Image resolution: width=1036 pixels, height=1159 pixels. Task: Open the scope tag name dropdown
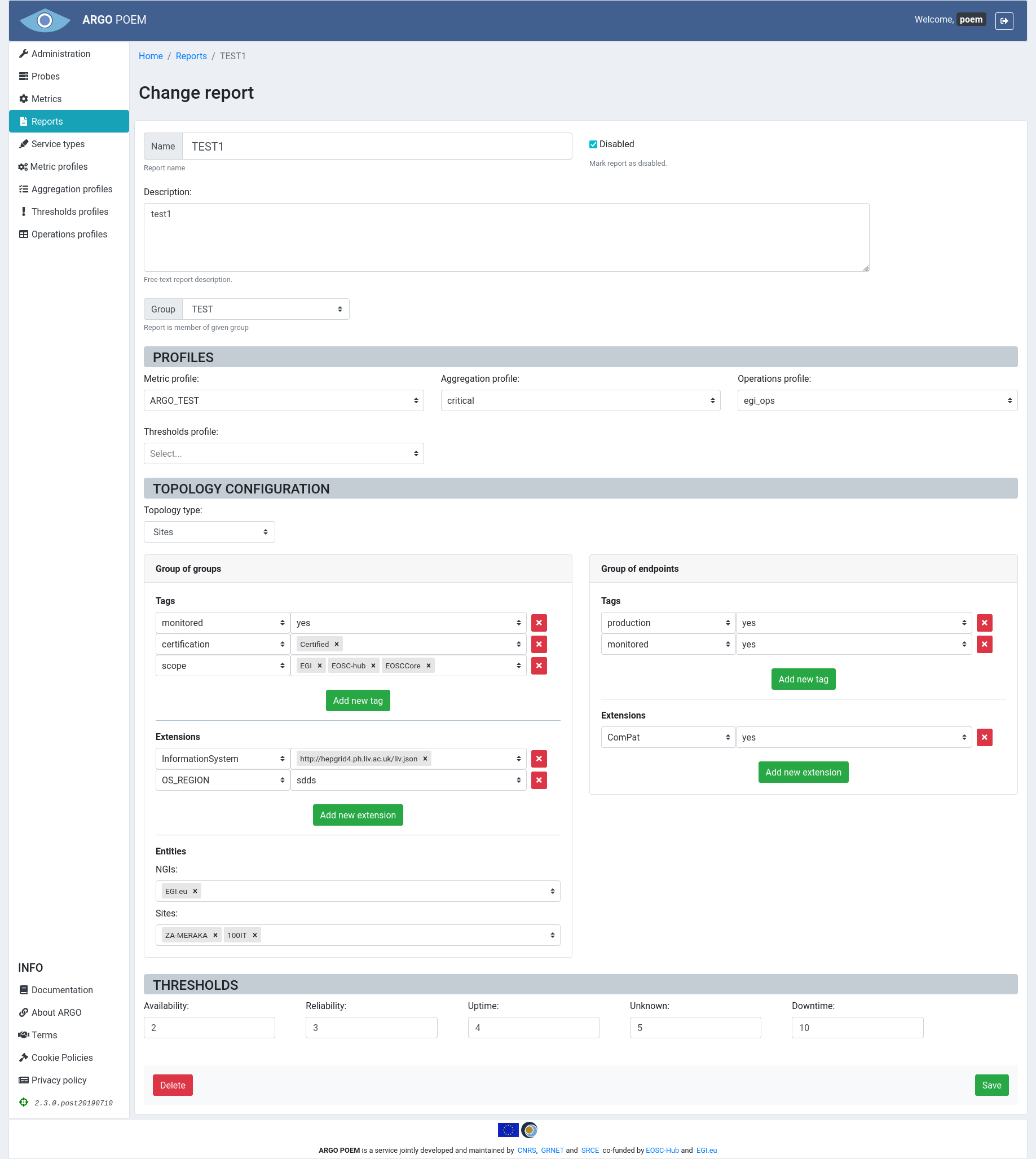point(223,666)
